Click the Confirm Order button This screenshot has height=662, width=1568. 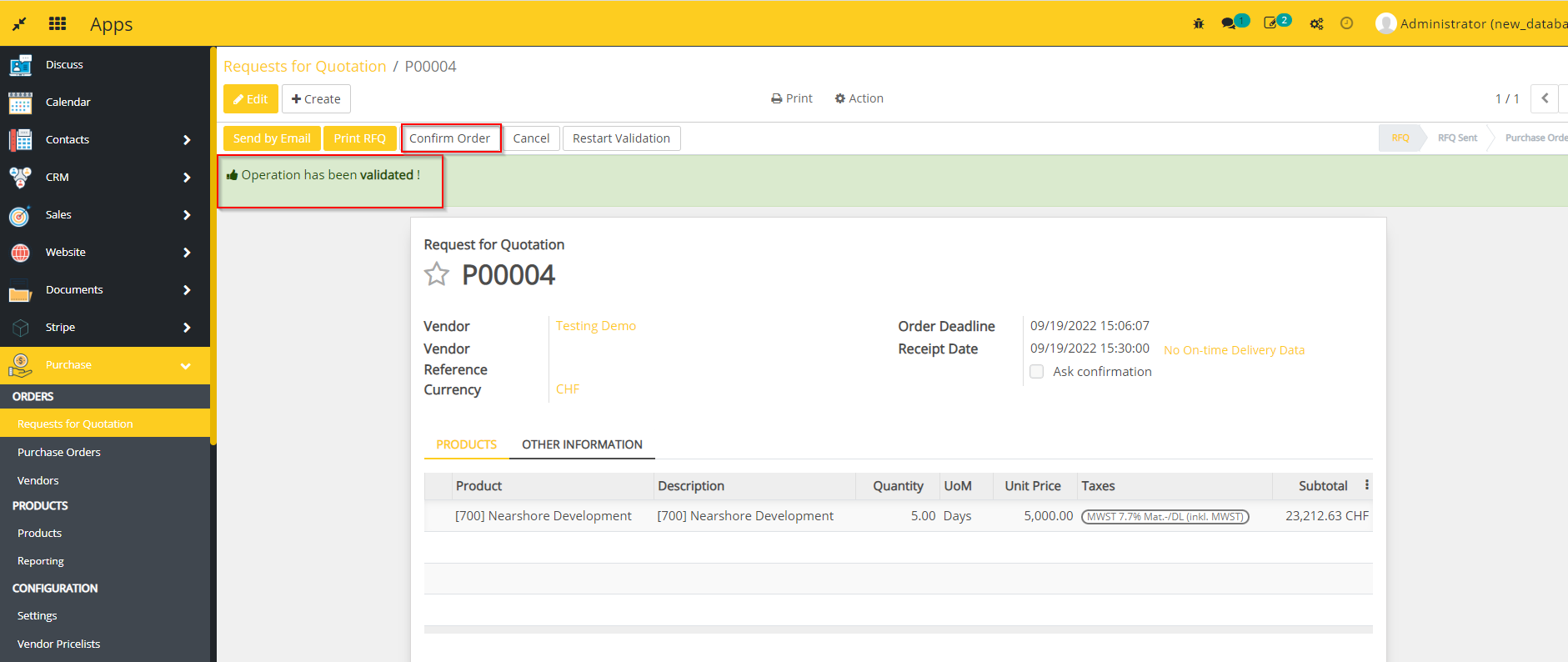pos(450,138)
